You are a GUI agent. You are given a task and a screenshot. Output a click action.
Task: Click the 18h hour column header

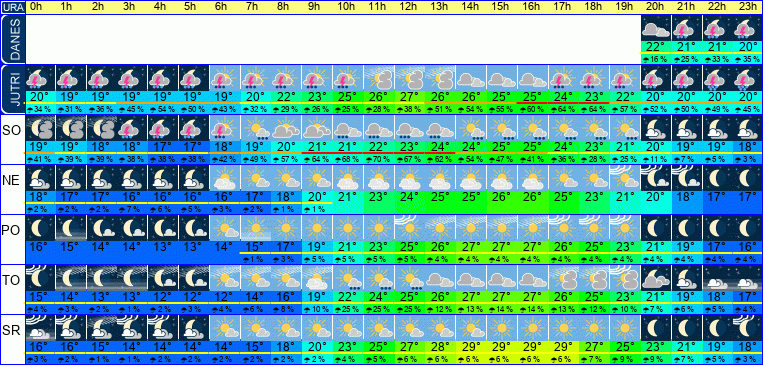point(595,7)
